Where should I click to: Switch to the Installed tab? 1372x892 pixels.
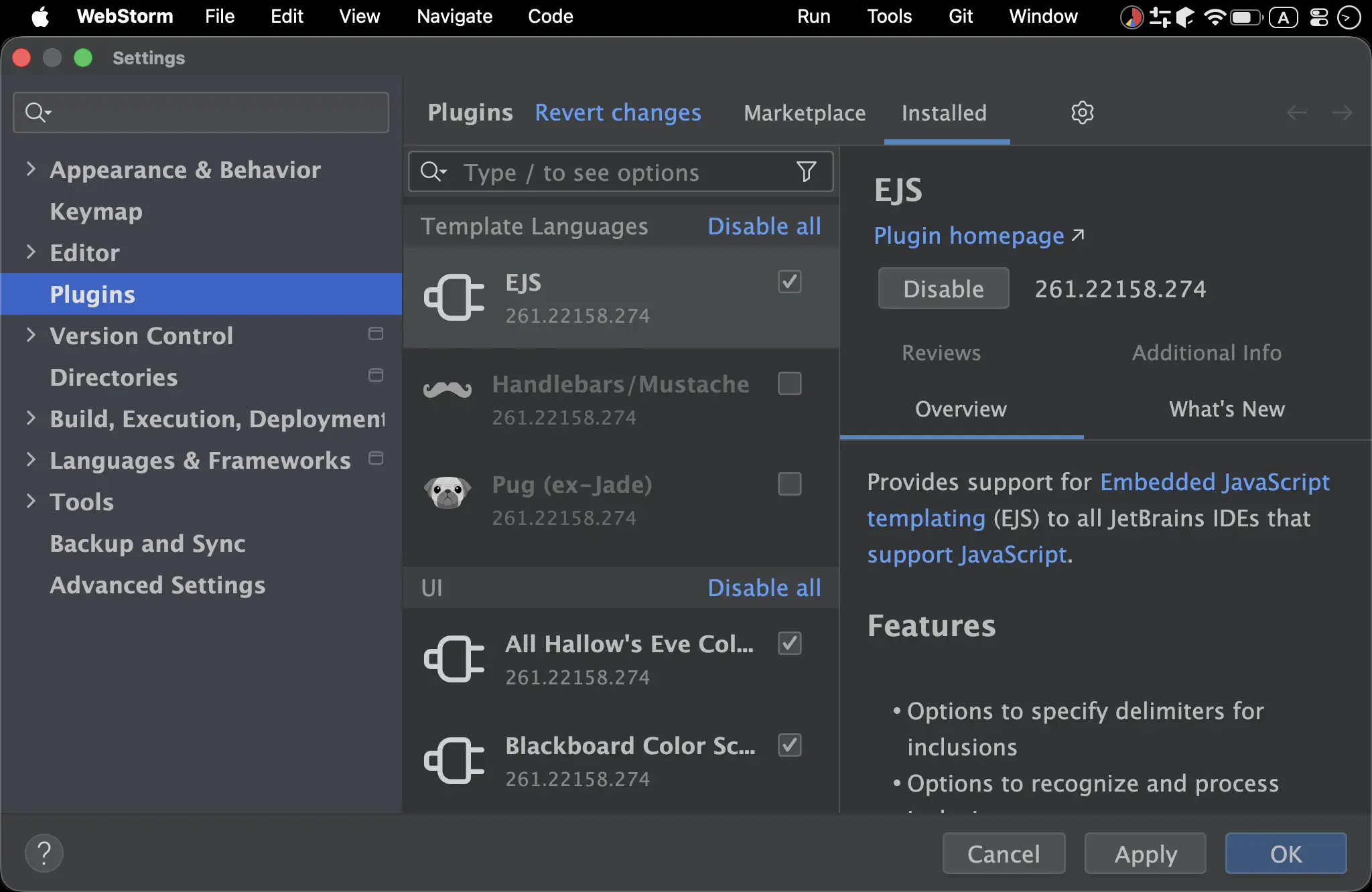[x=944, y=113]
